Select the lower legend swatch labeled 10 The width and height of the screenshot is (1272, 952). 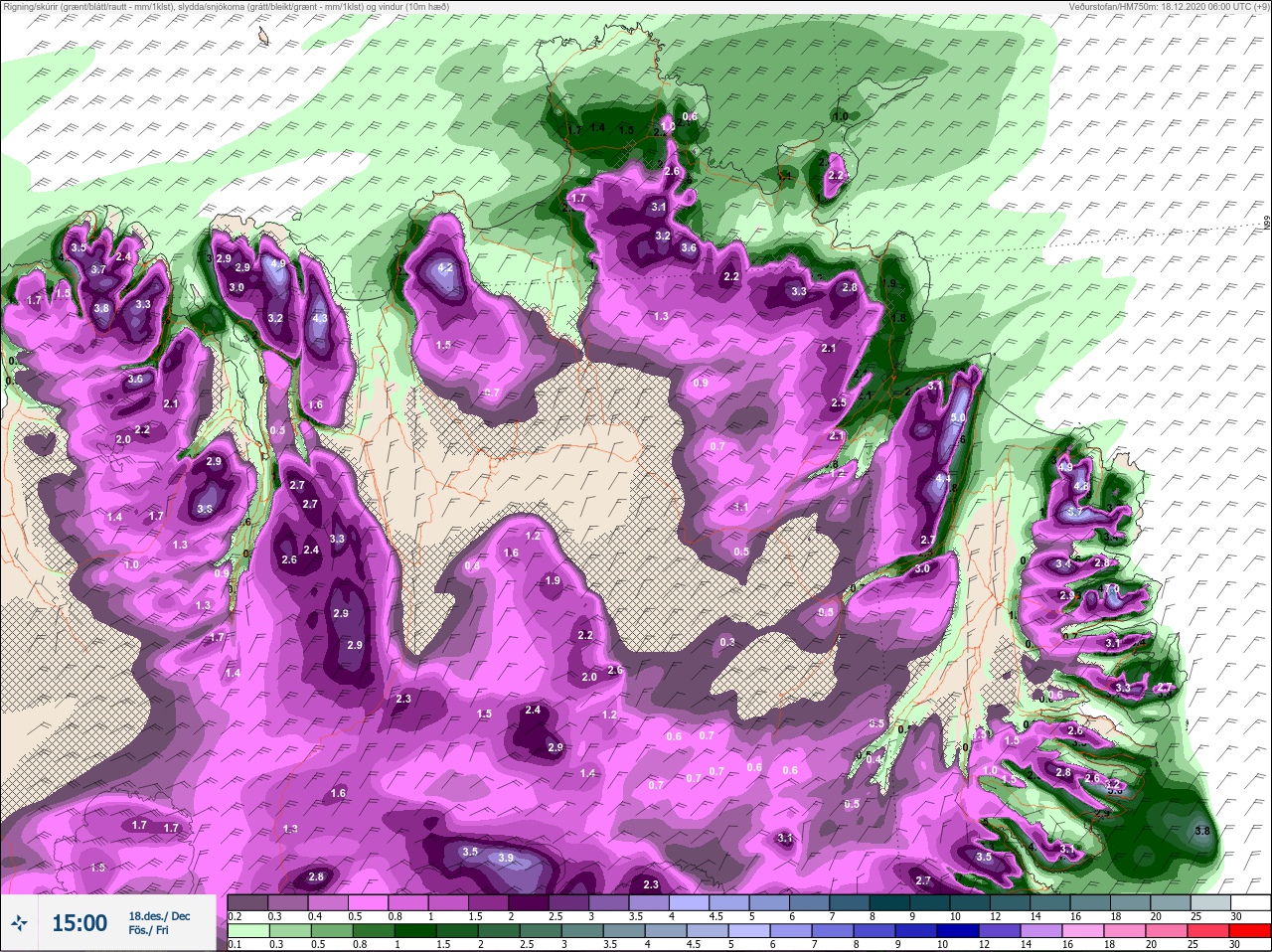(x=958, y=931)
